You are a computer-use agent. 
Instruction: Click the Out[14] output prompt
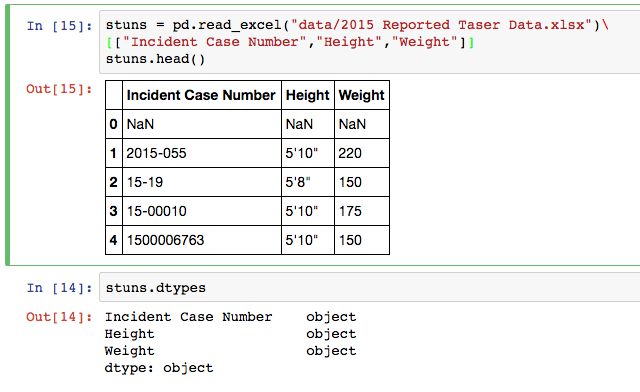click(59, 317)
